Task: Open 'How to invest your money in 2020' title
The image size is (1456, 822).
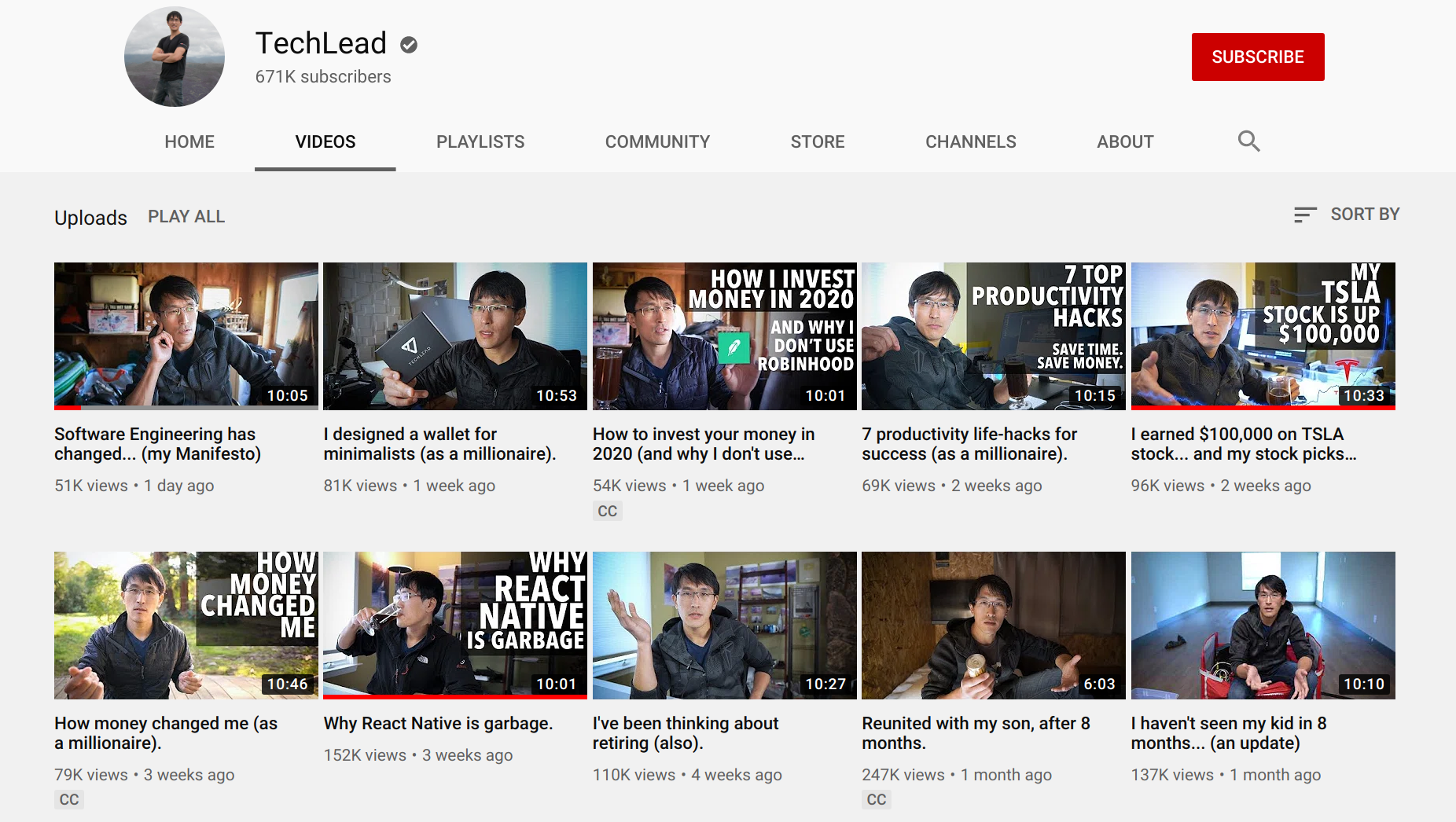Action: click(704, 444)
